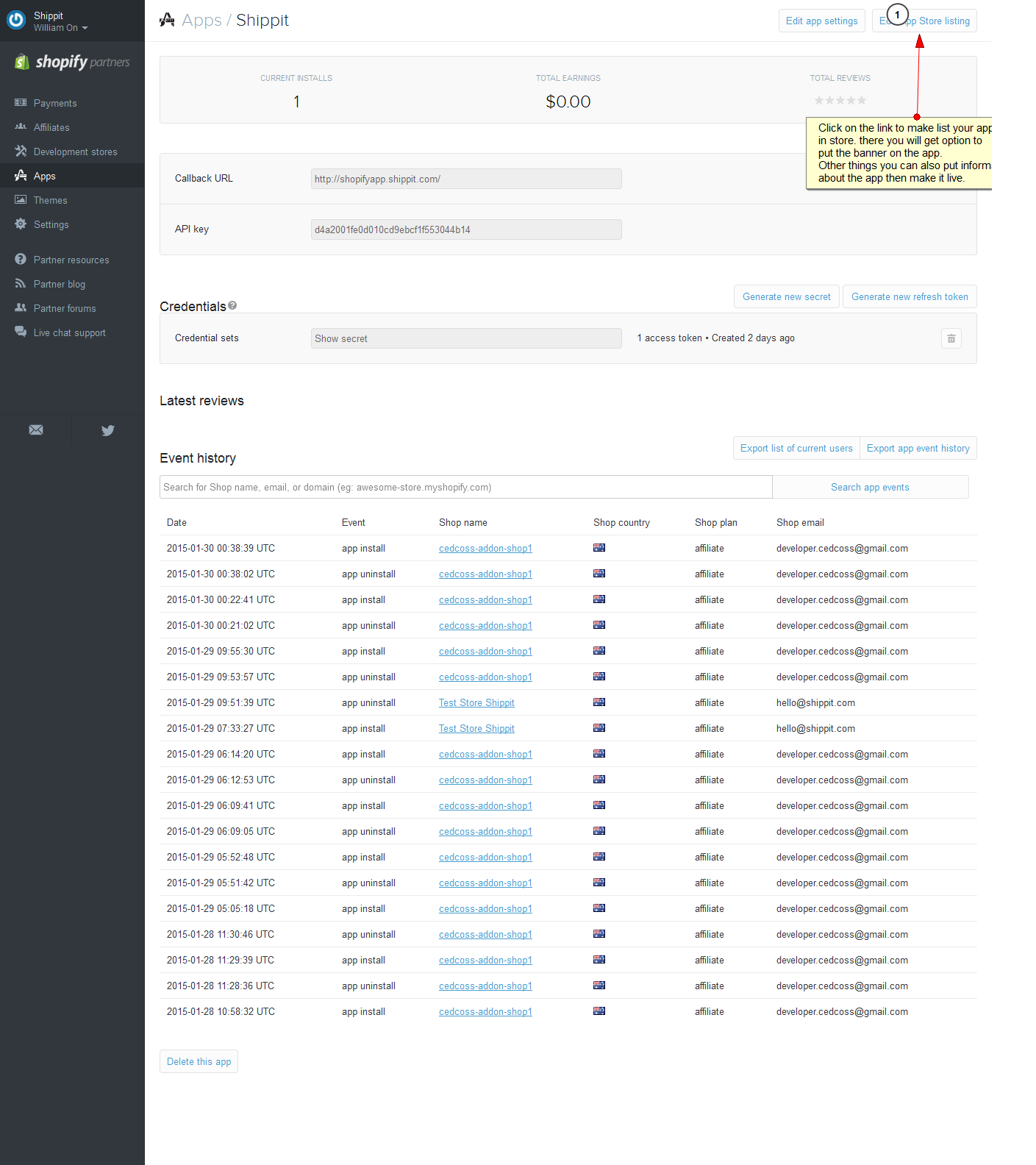Click the Search app events button

871,487
